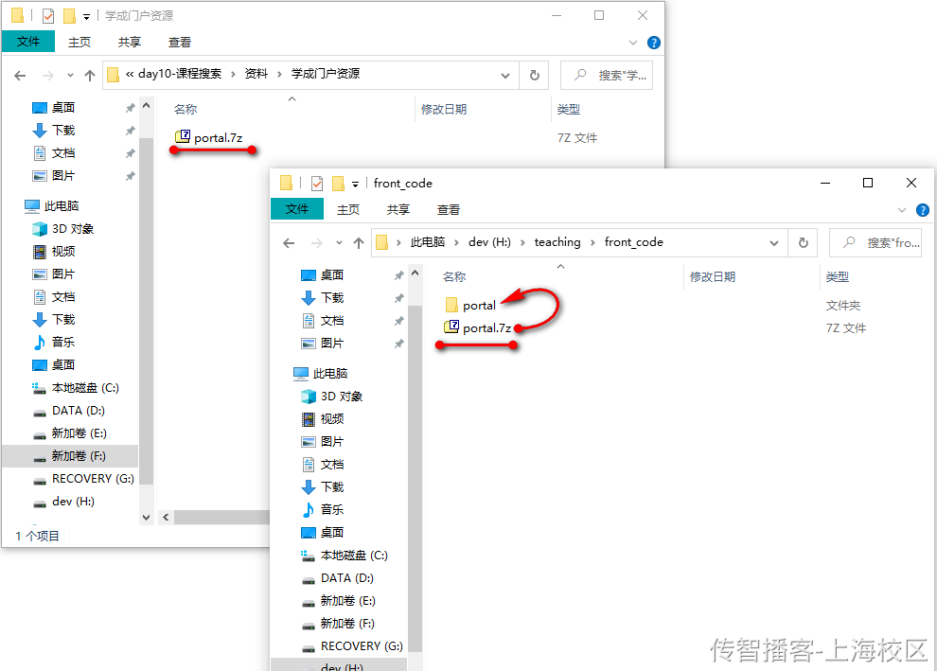The height and width of the screenshot is (671, 937).
Task: Open pinned 图片 in front_code quick access
Action: 323,343
